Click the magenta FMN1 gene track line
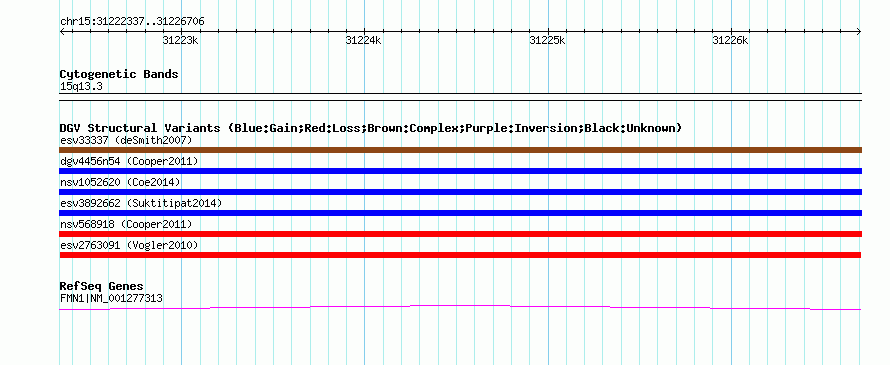This screenshot has height=365, width=890. pos(460,307)
